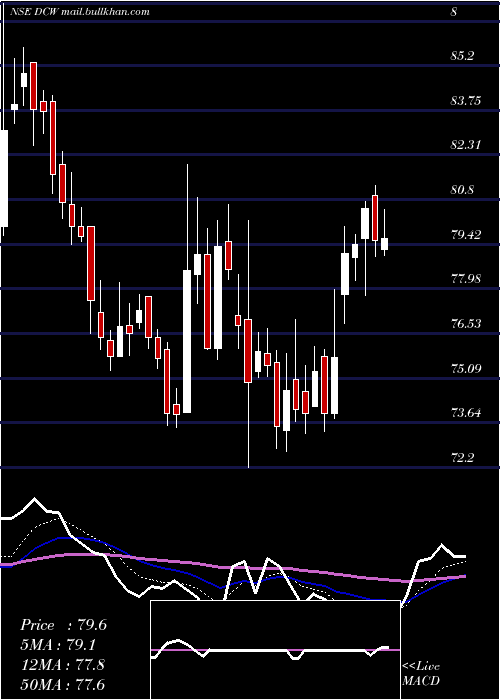Click the NSE DCW chart title
Image resolution: width=500 pixels, height=700 pixels.
80,12
